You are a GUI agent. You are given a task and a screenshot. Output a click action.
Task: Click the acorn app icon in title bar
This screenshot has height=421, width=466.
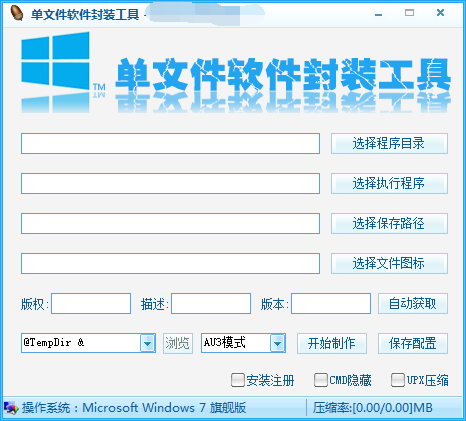(x=17, y=13)
